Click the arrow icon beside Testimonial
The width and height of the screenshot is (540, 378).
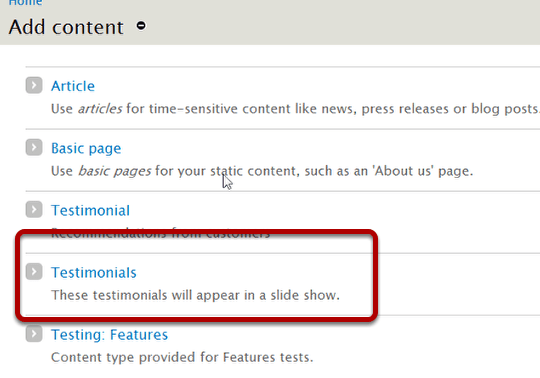34,209
